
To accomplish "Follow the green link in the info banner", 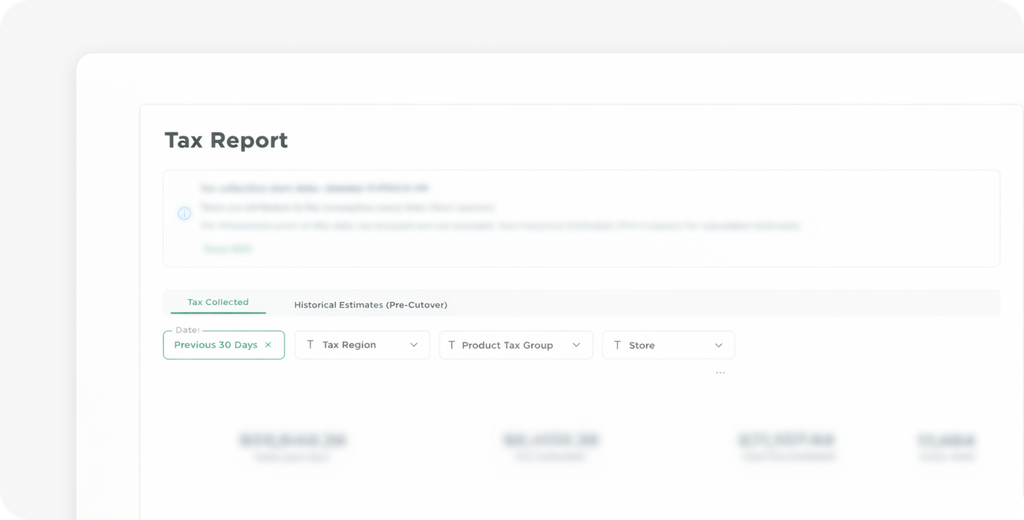I will tap(227, 249).
